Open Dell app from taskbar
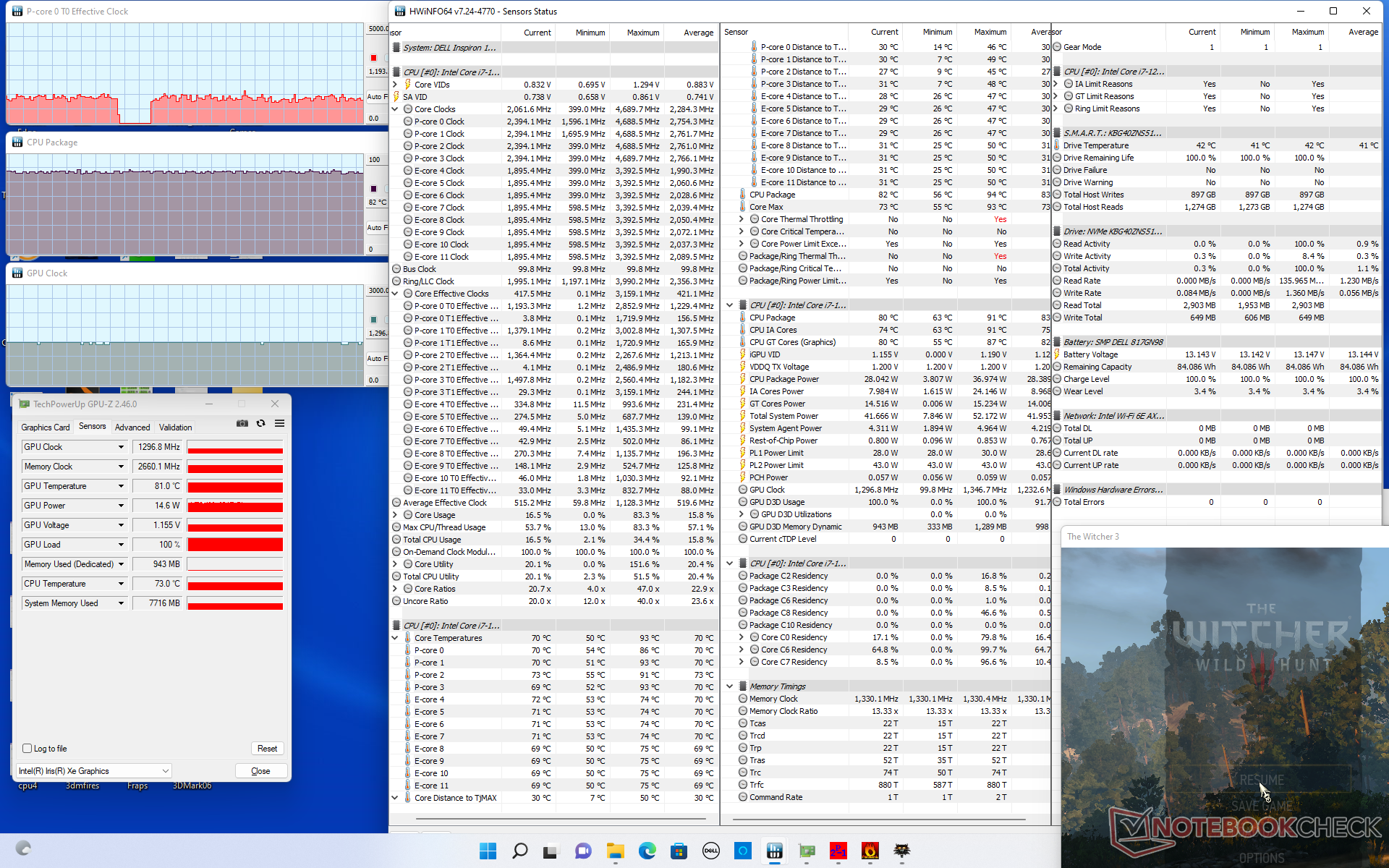 pyautogui.click(x=710, y=851)
